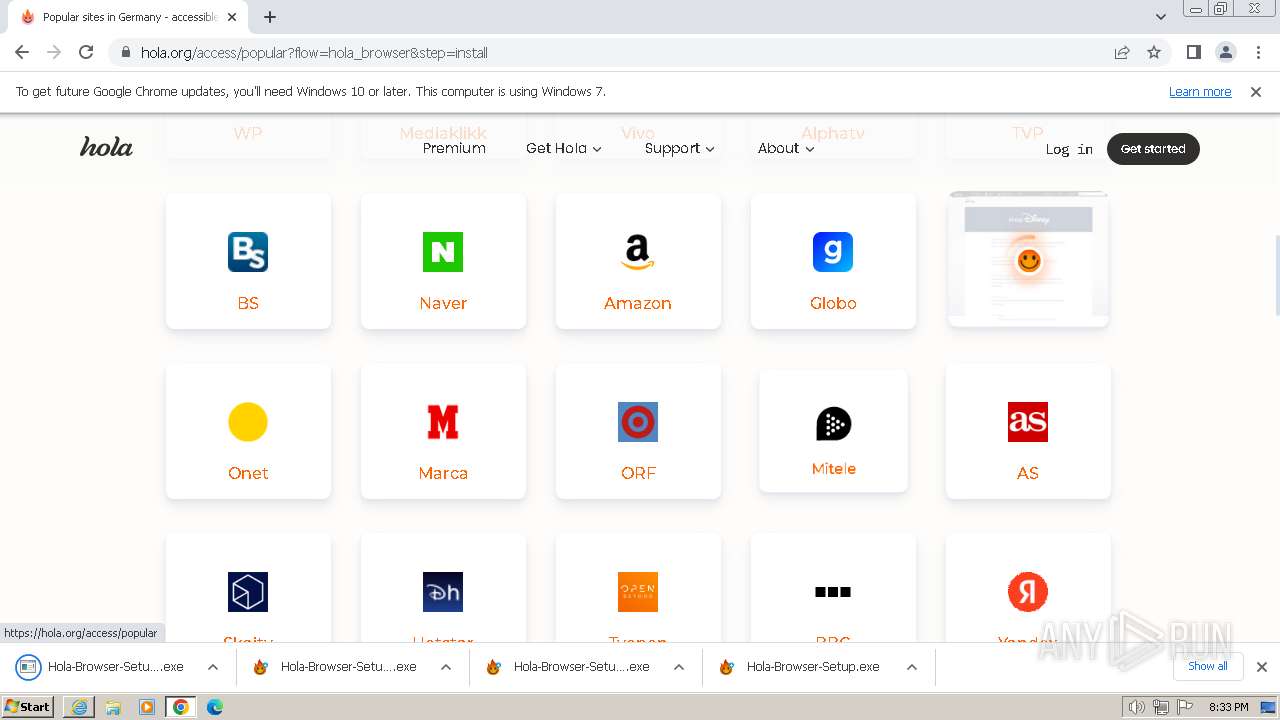Open the system clock 8:33 PM

(x=1228, y=707)
